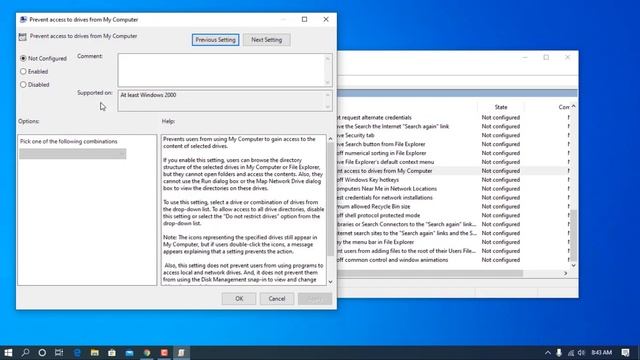640x360 pixels.
Task: Select Computers Near Me in Network Locations row
Action: [452, 189]
